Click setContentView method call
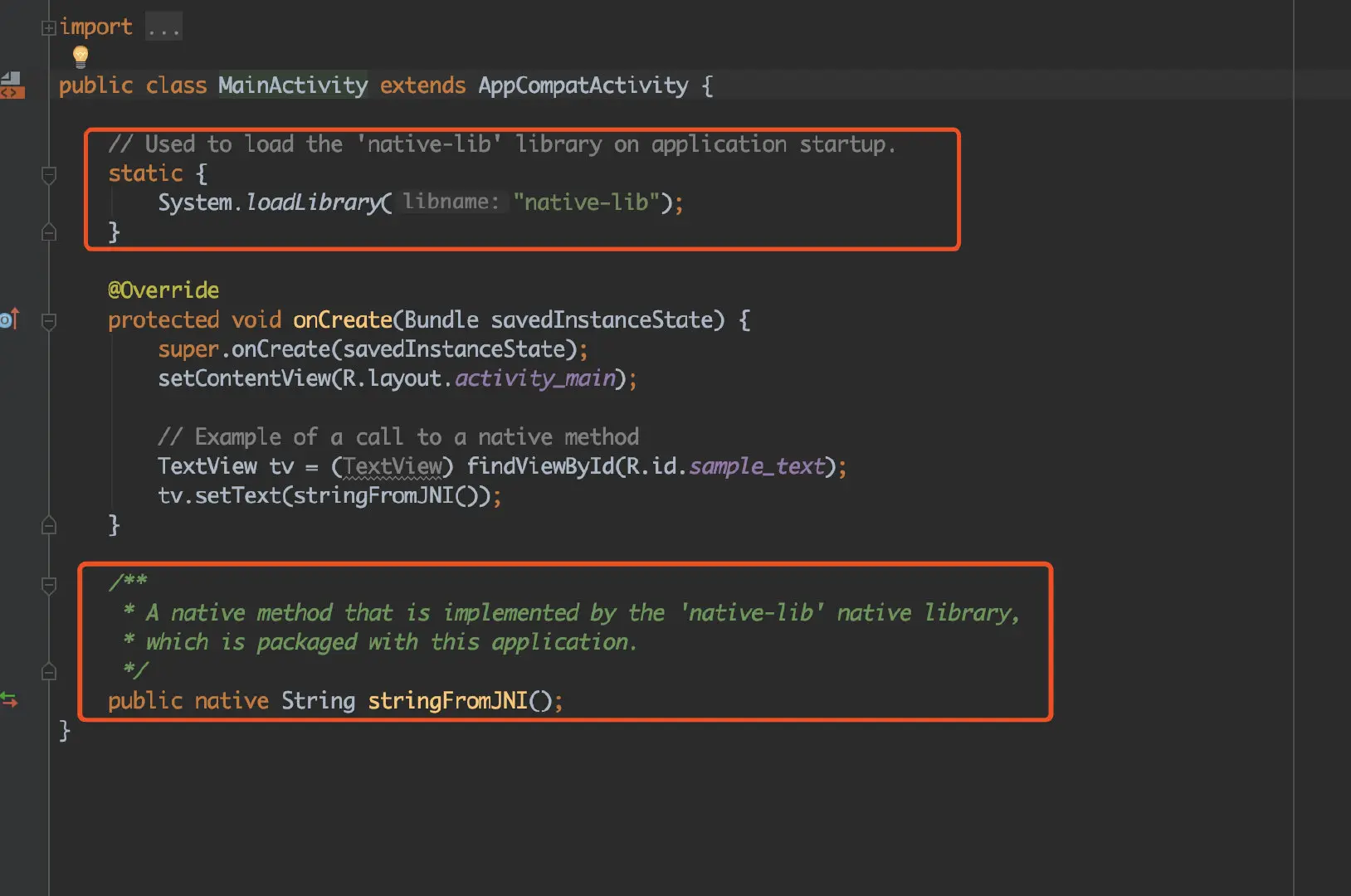This screenshot has height=896, width=1351. tap(245, 378)
